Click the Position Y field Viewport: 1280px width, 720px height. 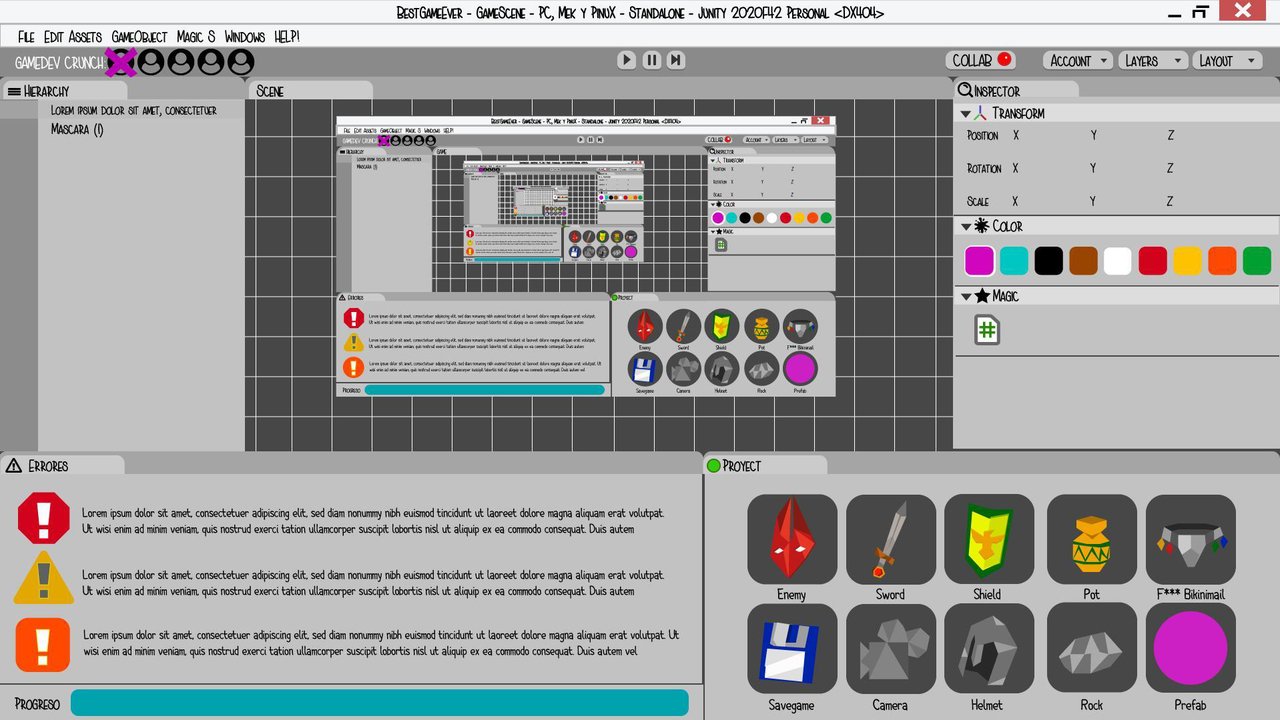pyautogui.click(x=1094, y=135)
